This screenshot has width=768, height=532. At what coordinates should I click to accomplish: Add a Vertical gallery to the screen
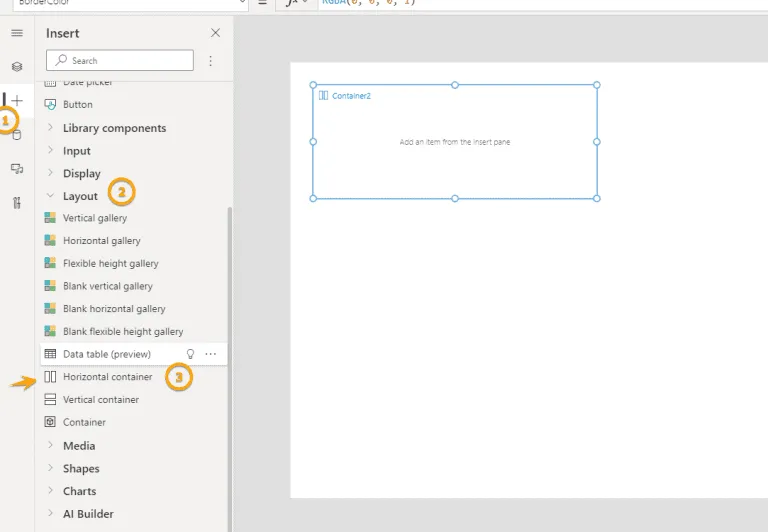click(x=94, y=218)
